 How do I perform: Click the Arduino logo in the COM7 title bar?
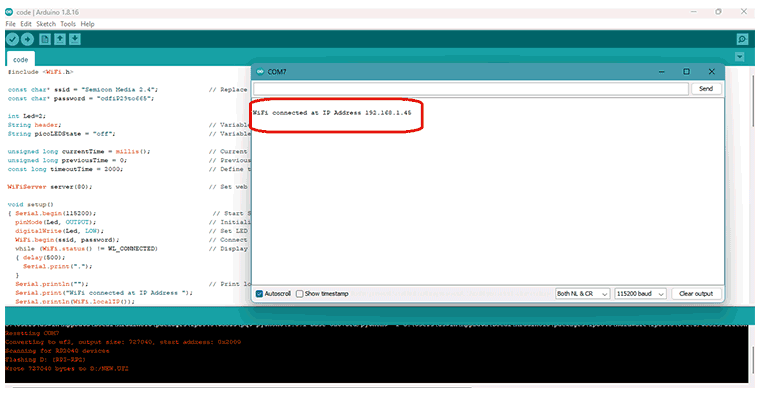[x=260, y=72]
